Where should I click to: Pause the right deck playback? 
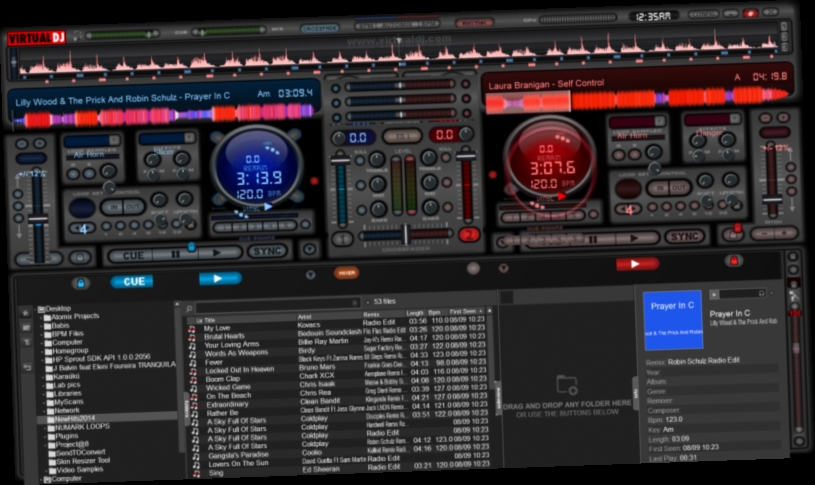[592, 240]
